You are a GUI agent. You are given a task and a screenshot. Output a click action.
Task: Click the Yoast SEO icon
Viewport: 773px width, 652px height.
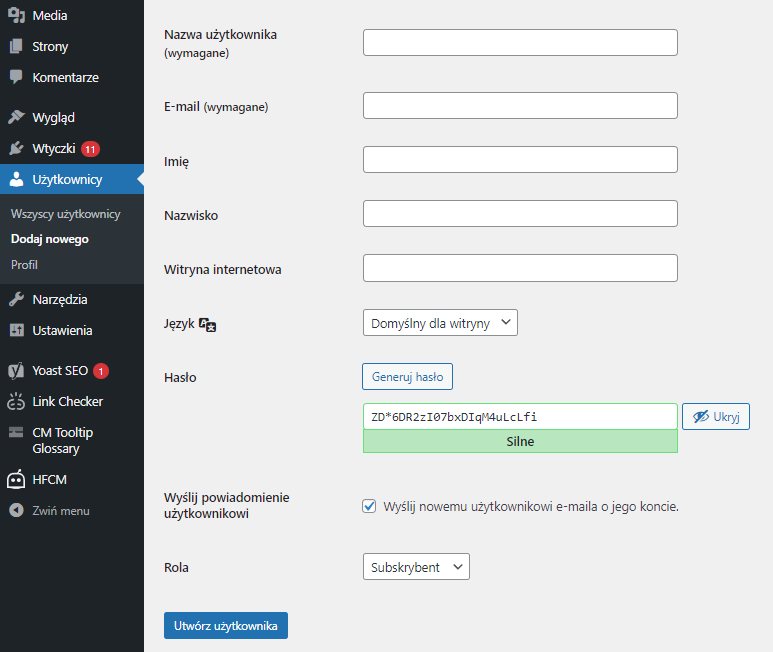click(x=16, y=371)
